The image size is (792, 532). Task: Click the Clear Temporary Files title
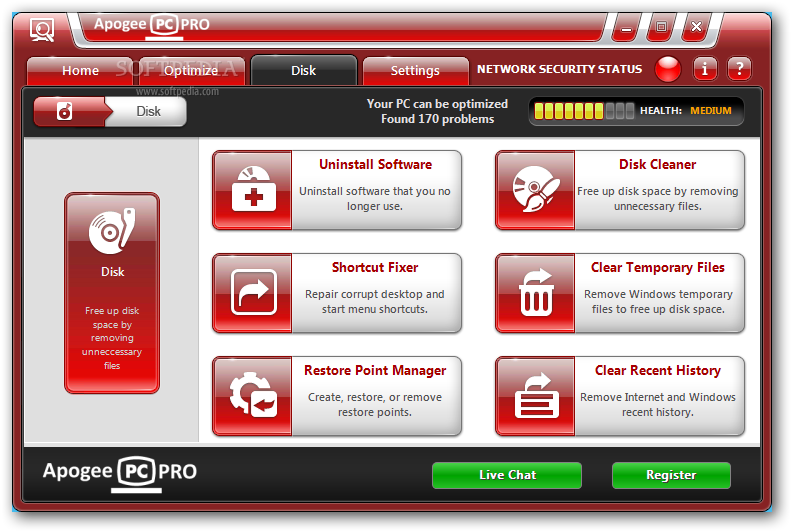(x=658, y=268)
